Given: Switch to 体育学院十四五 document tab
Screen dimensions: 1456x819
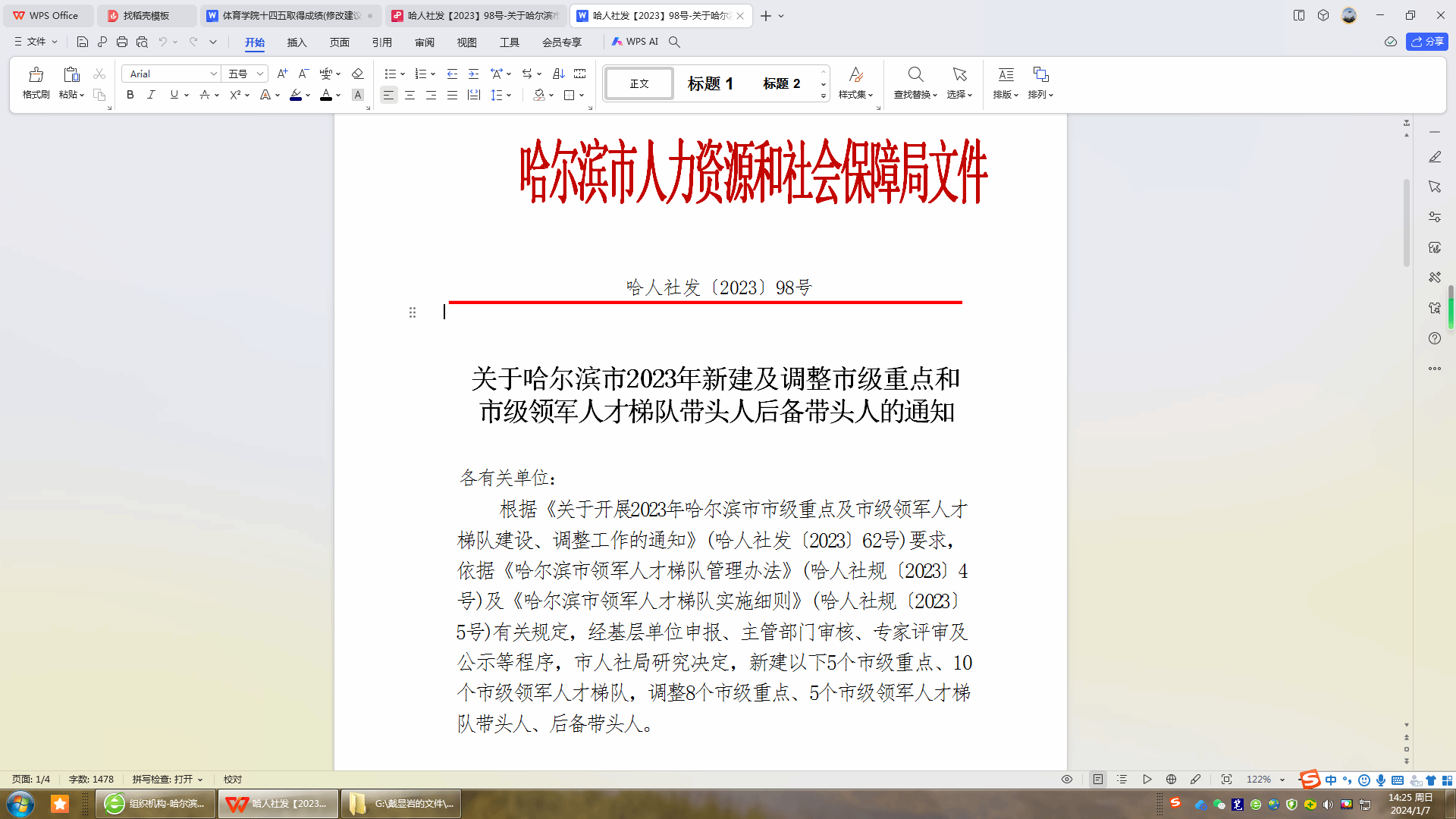Looking at the screenshot, I should click(x=290, y=15).
